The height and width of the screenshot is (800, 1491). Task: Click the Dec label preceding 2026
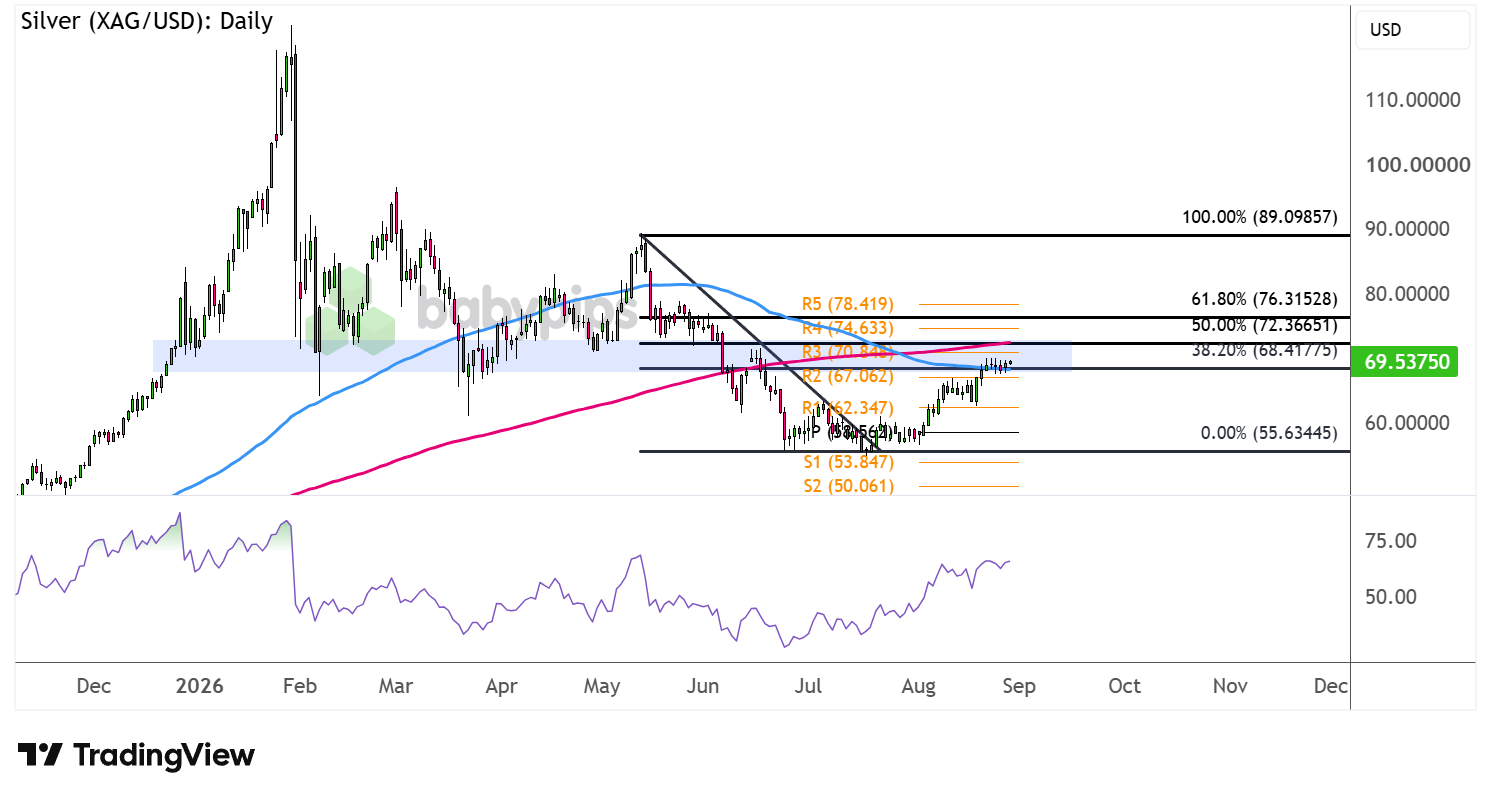tap(93, 686)
